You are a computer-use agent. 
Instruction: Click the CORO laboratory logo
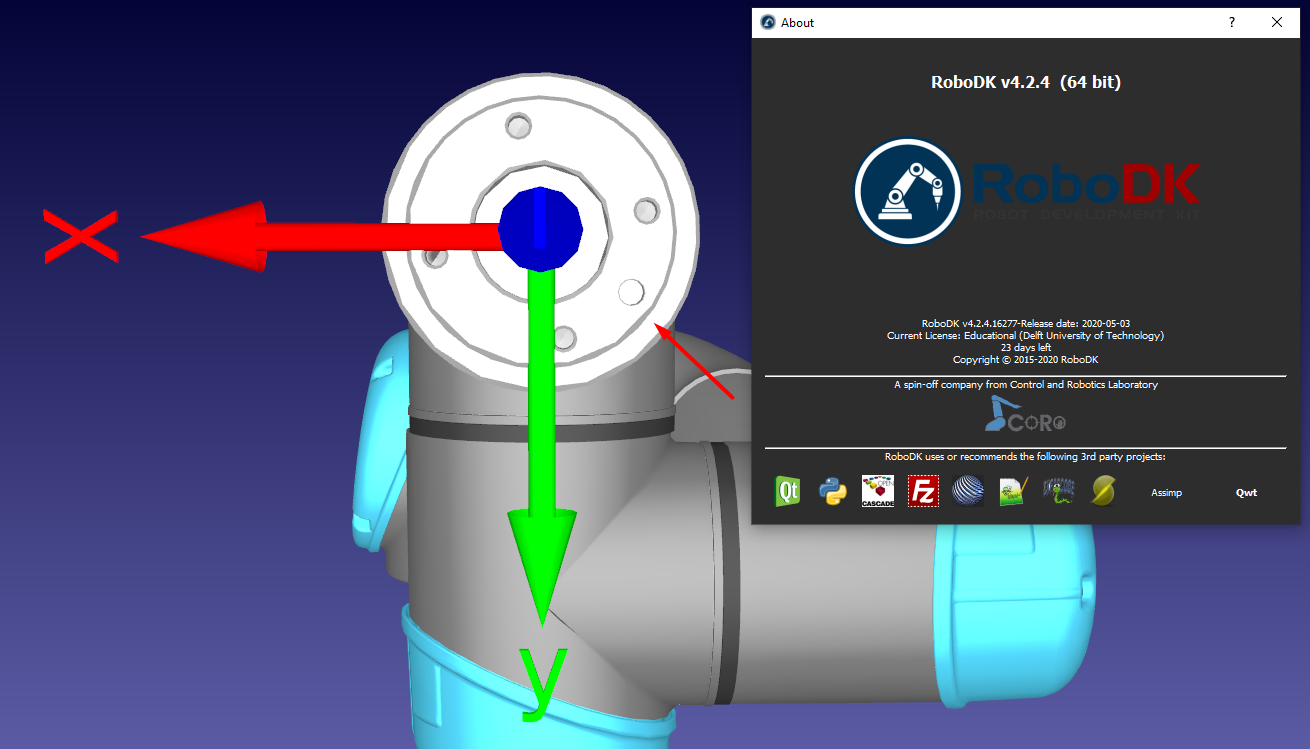[x=1025, y=415]
